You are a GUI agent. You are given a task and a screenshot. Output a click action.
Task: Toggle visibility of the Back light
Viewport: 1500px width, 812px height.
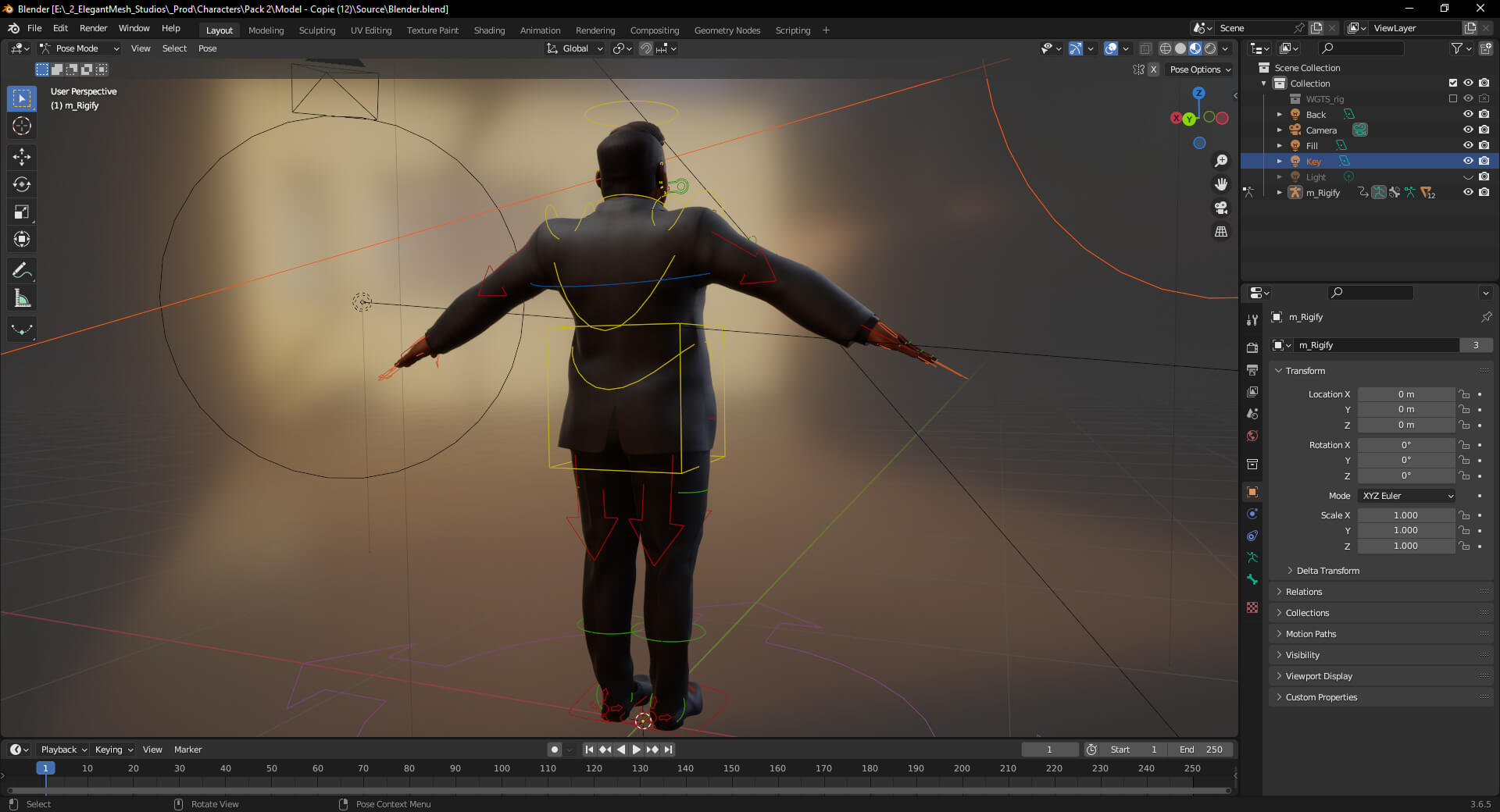pyautogui.click(x=1468, y=115)
